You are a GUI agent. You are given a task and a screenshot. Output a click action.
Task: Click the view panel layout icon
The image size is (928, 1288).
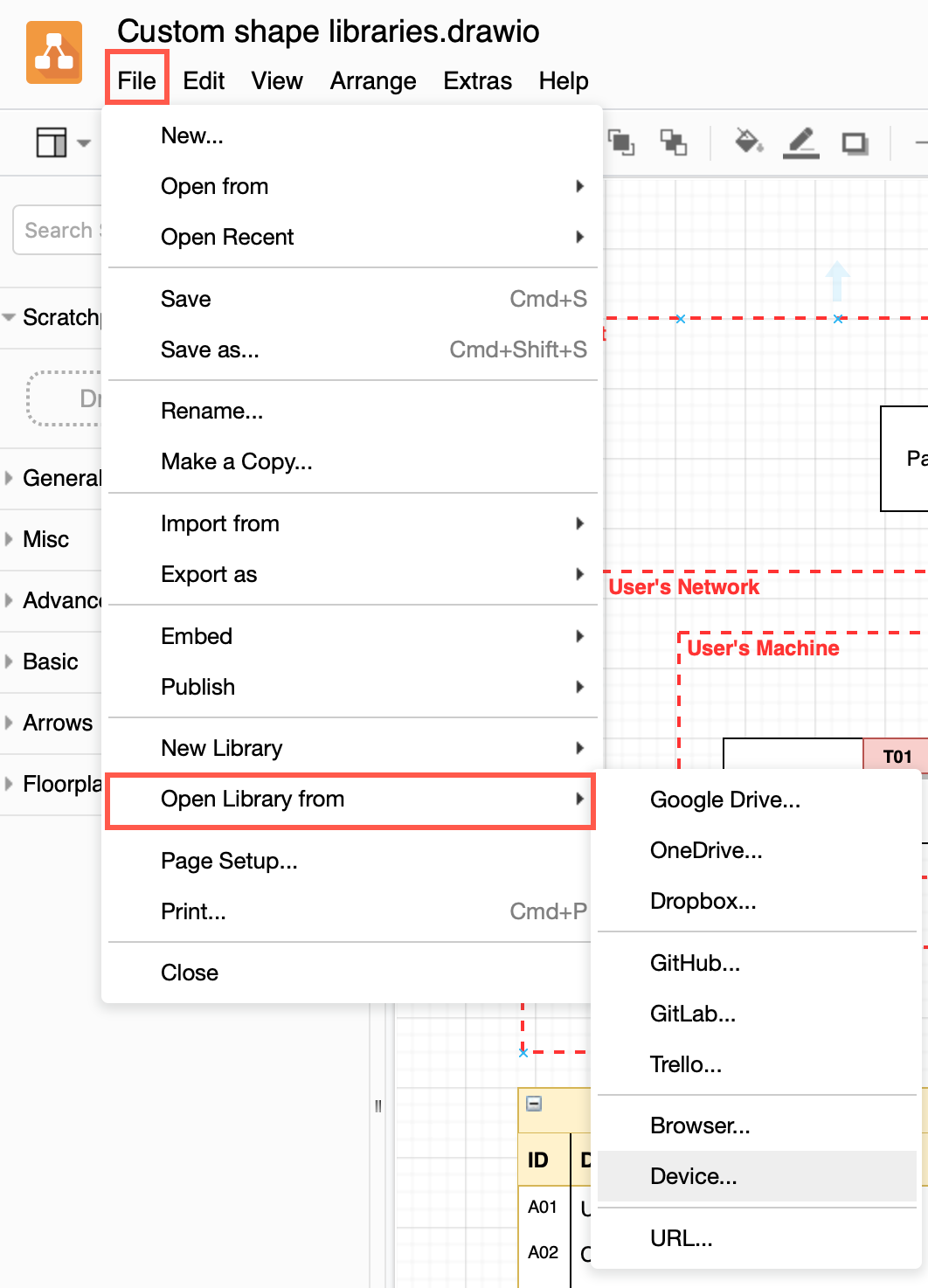pyautogui.click(x=50, y=142)
